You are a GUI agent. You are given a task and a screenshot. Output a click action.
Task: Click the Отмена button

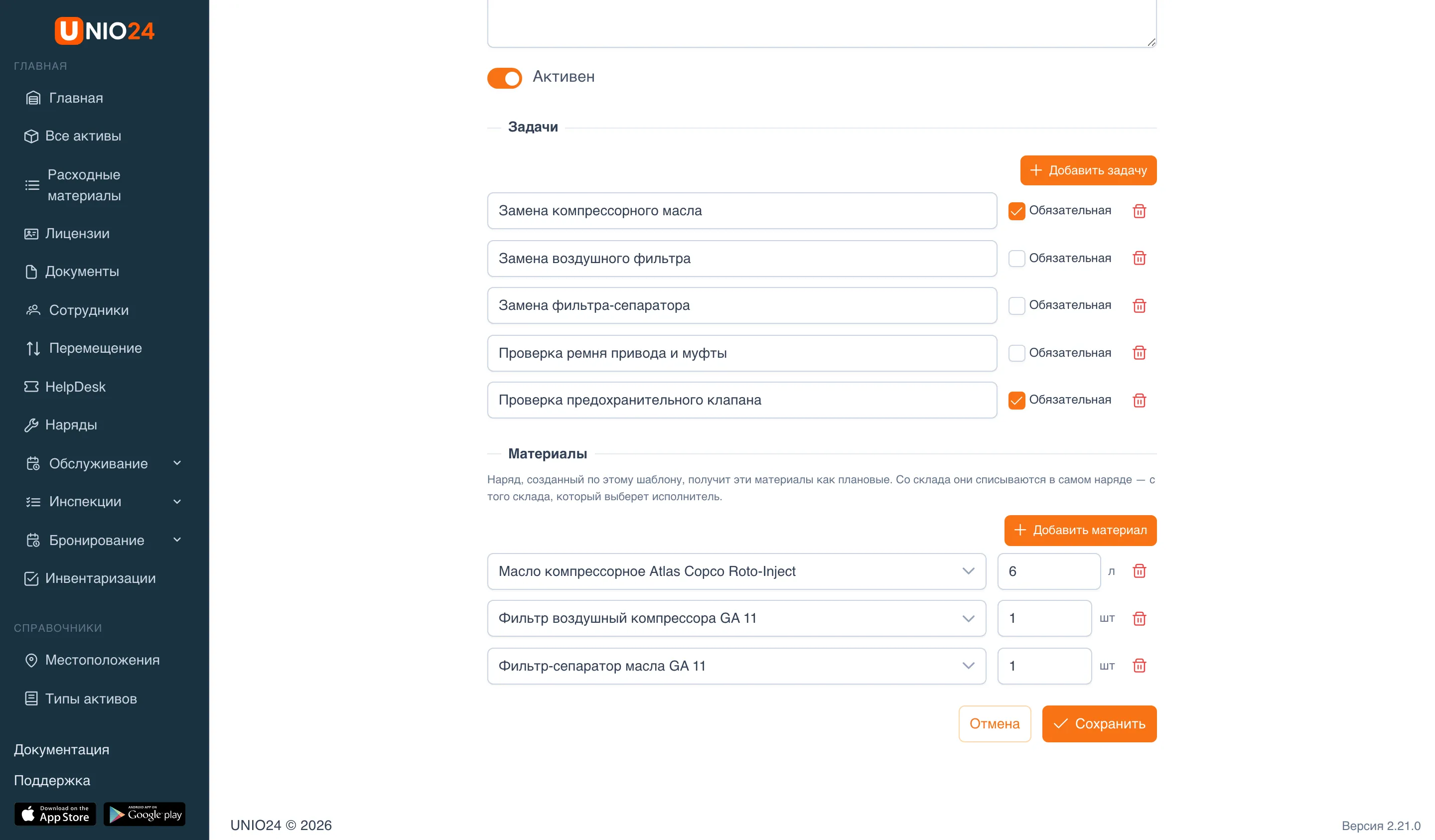[x=994, y=724]
